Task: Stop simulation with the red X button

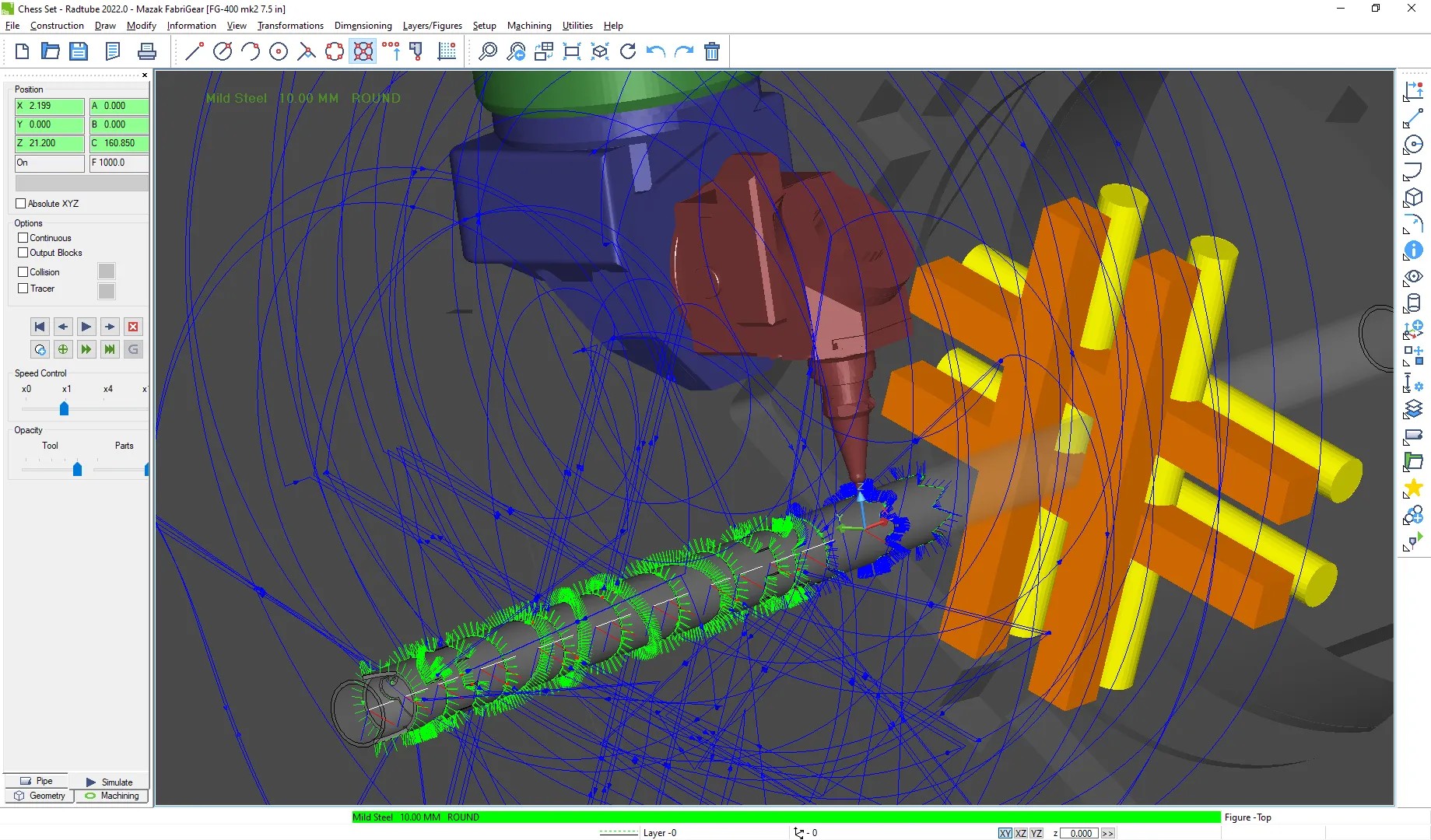Action: pyautogui.click(x=133, y=327)
